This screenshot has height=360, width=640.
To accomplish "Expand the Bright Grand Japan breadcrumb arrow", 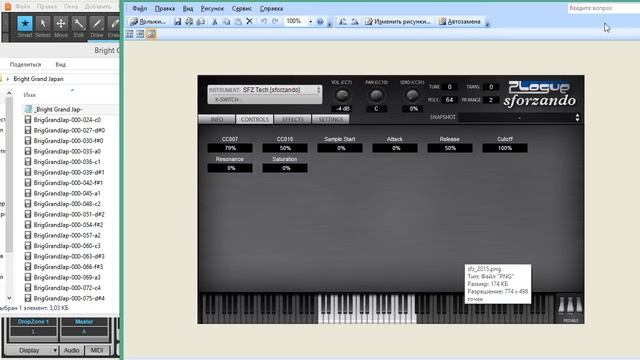I will [x=7, y=79].
